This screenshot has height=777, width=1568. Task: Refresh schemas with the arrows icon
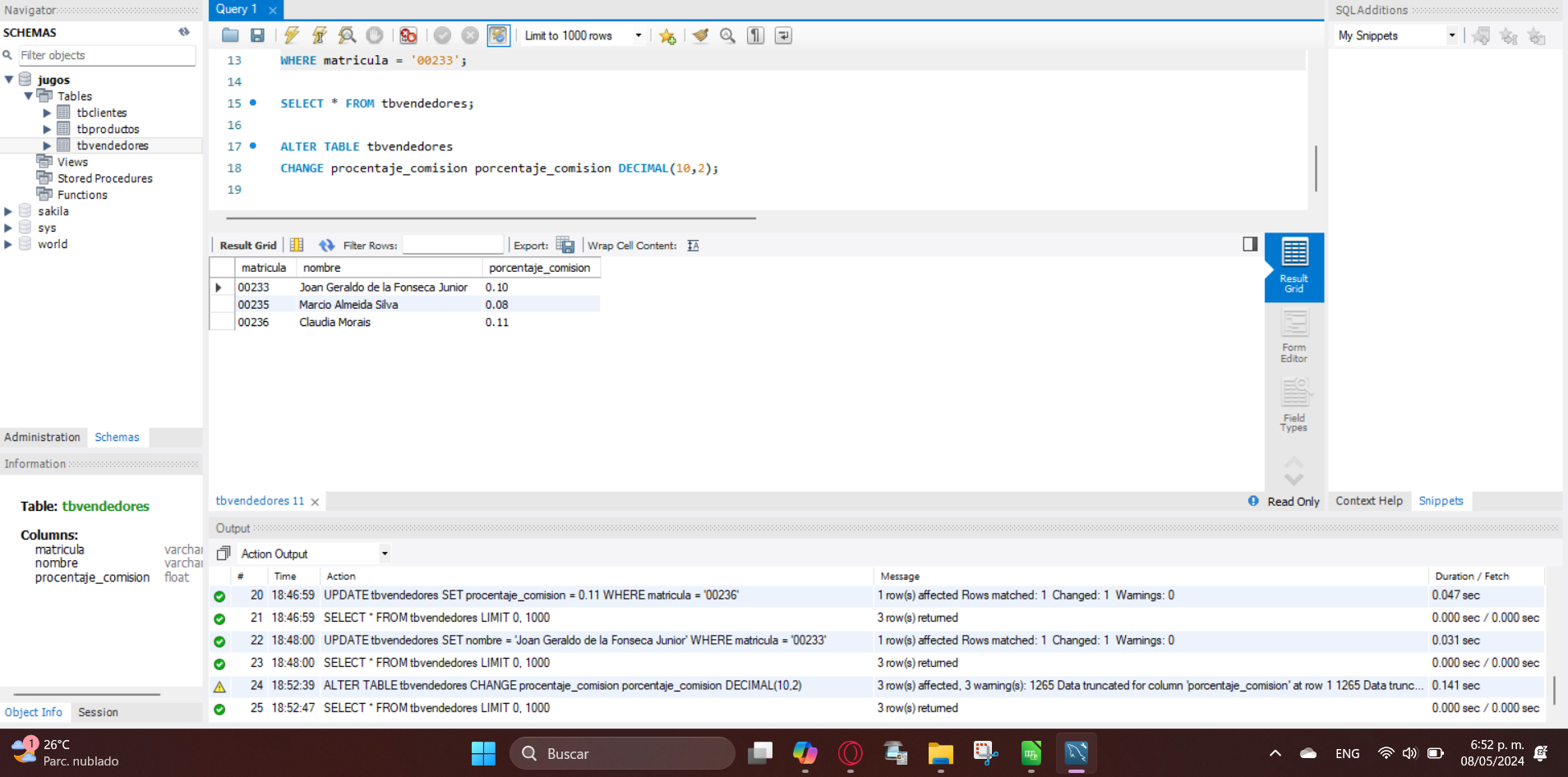click(184, 32)
